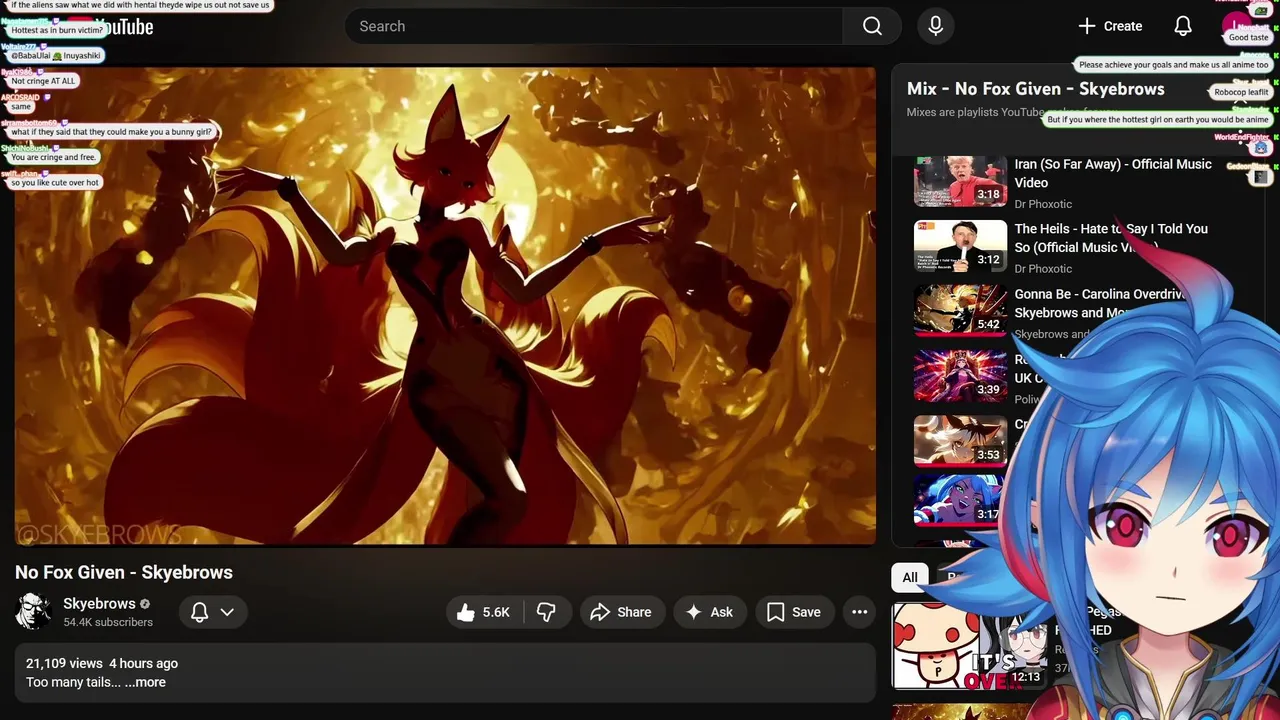The width and height of the screenshot is (1280, 720).
Task: Open the Ask AI button
Action: tap(709, 612)
